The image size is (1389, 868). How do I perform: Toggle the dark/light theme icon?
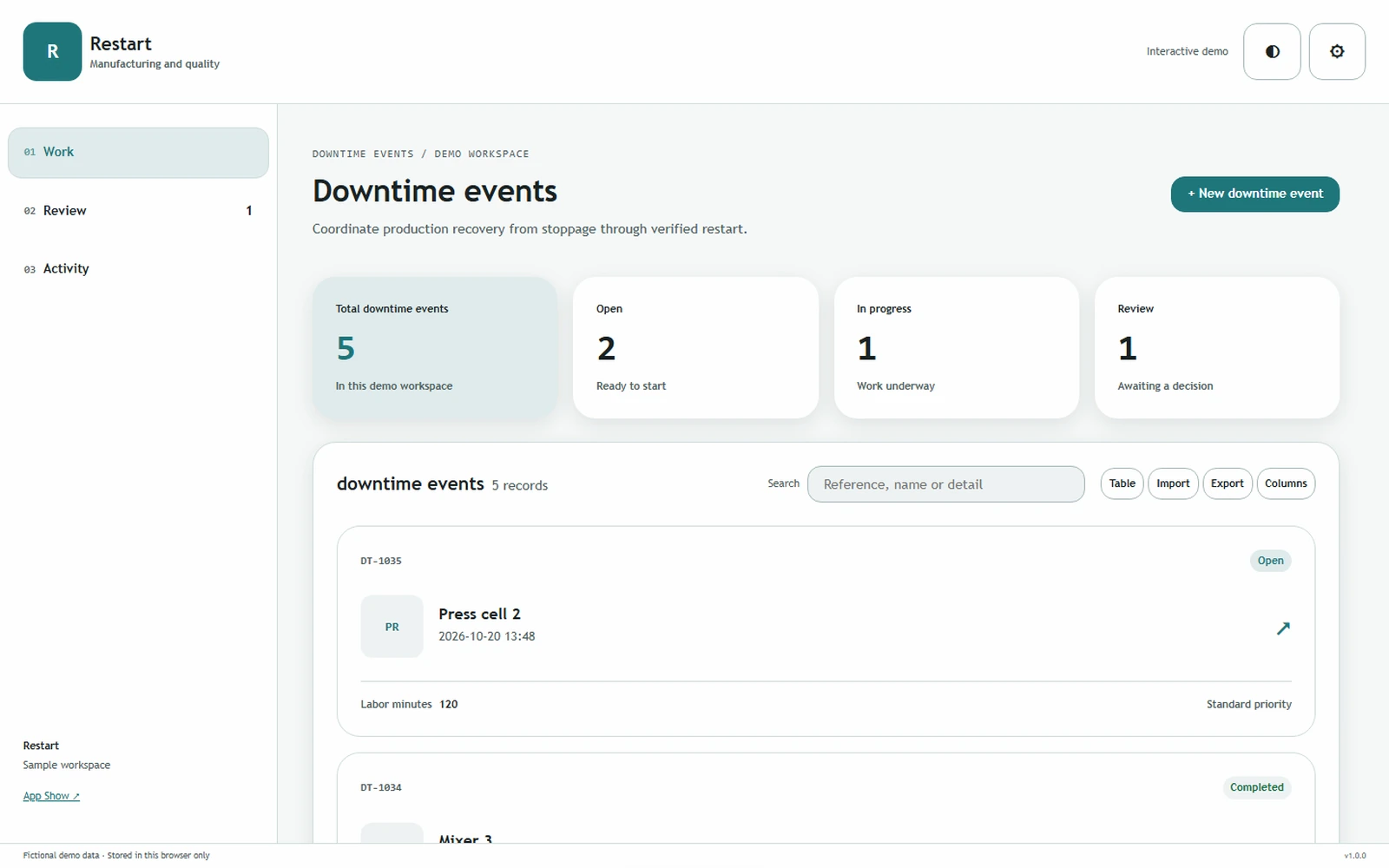coord(1272,51)
